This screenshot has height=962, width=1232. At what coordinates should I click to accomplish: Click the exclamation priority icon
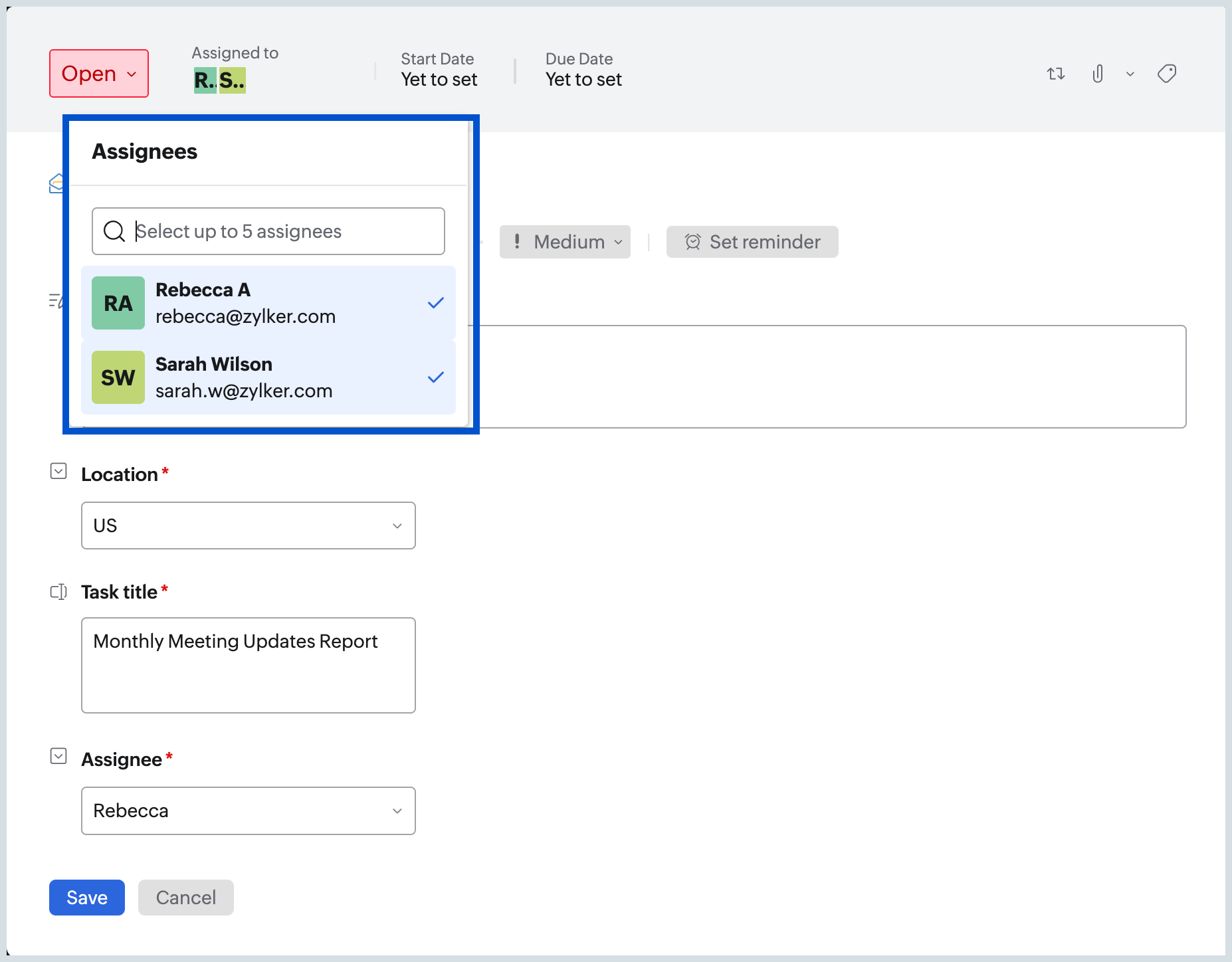click(x=517, y=241)
